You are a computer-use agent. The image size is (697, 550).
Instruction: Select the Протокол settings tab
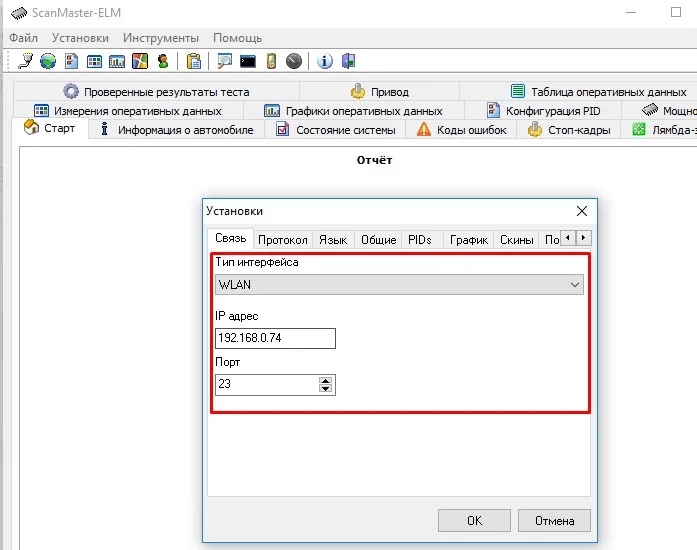[x=283, y=240]
